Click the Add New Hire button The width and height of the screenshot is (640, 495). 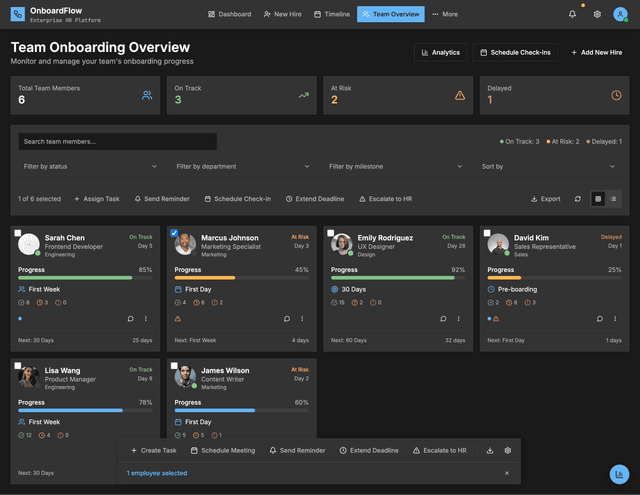[596, 52]
